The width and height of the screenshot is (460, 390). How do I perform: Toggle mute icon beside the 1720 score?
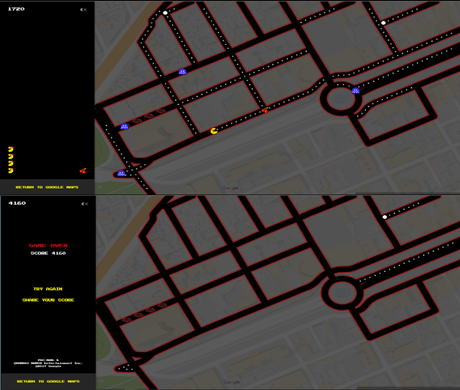(x=83, y=10)
